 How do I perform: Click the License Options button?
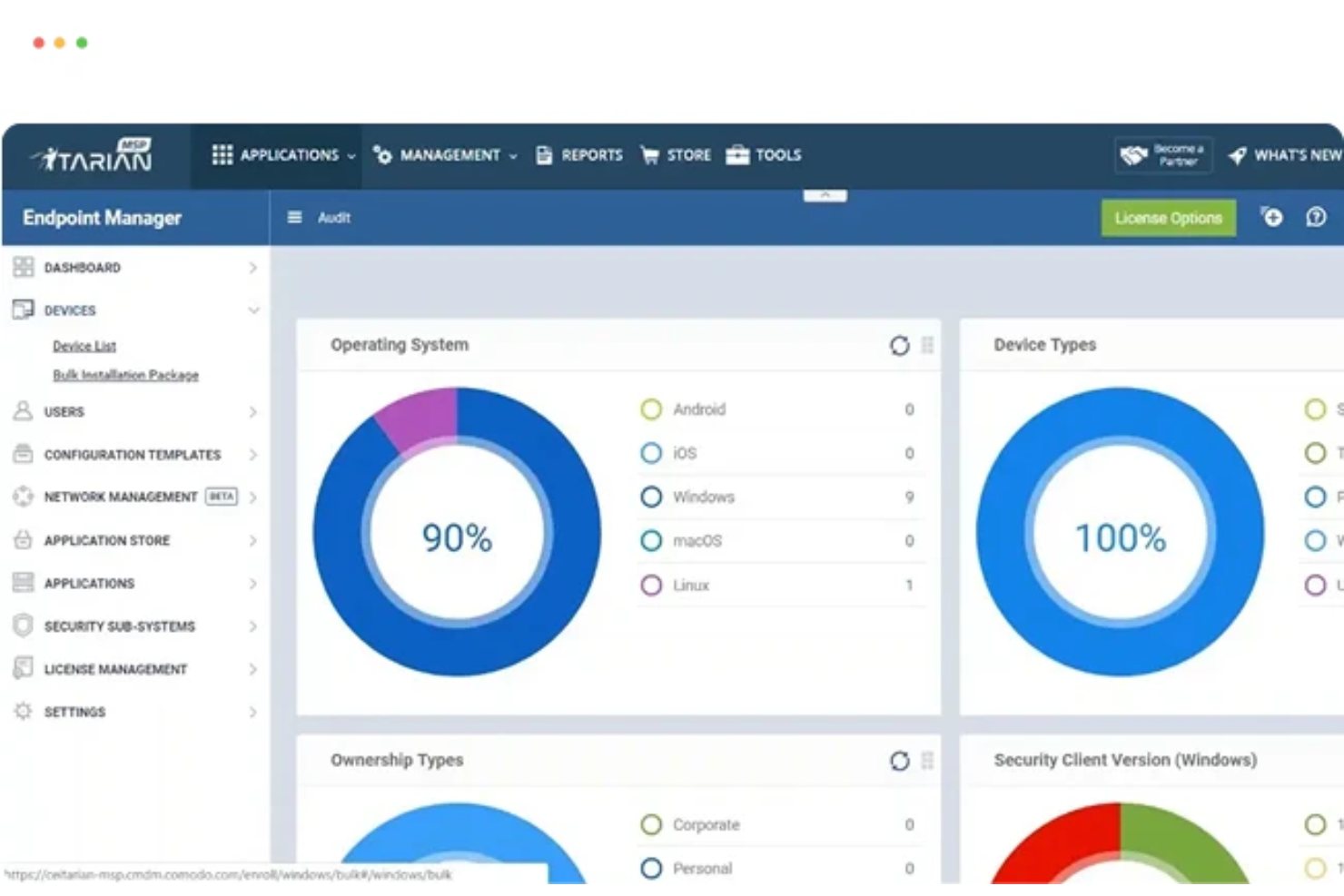pyautogui.click(x=1168, y=217)
